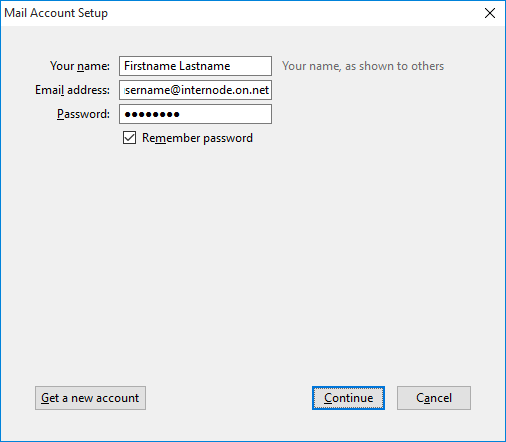Click the internode.on.net domain text
The image size is (506, 442).
[225, 90]
